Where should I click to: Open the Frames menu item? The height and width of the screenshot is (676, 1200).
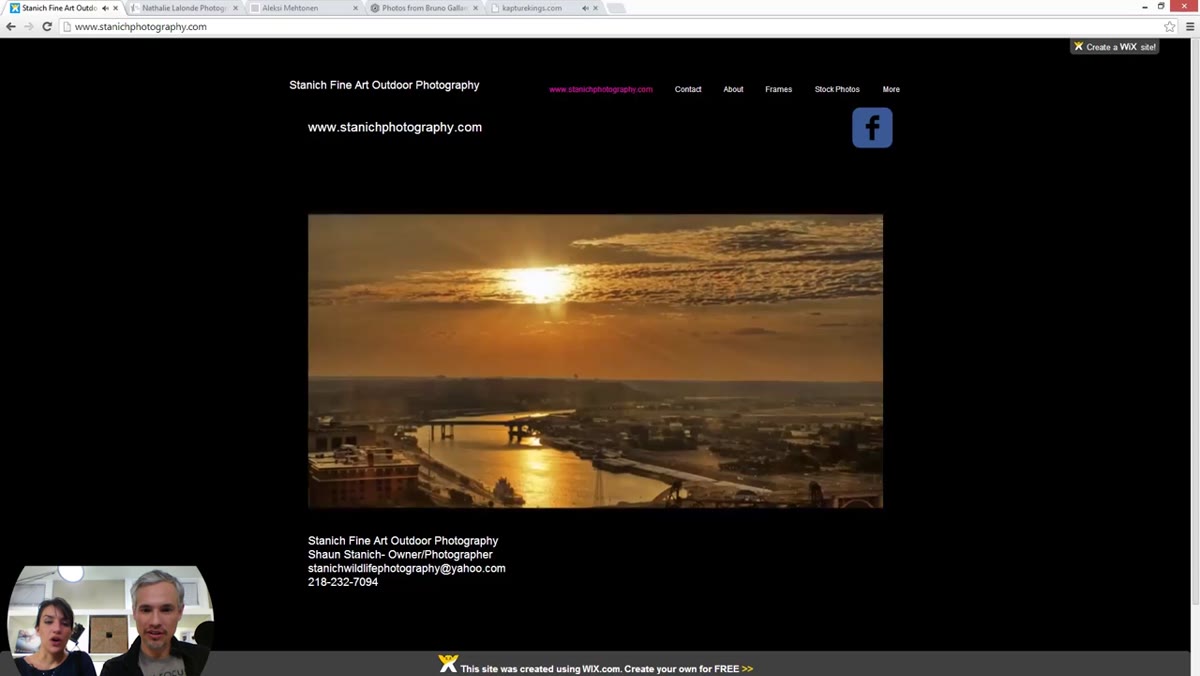pyautogui.click(x=778, y=89)
